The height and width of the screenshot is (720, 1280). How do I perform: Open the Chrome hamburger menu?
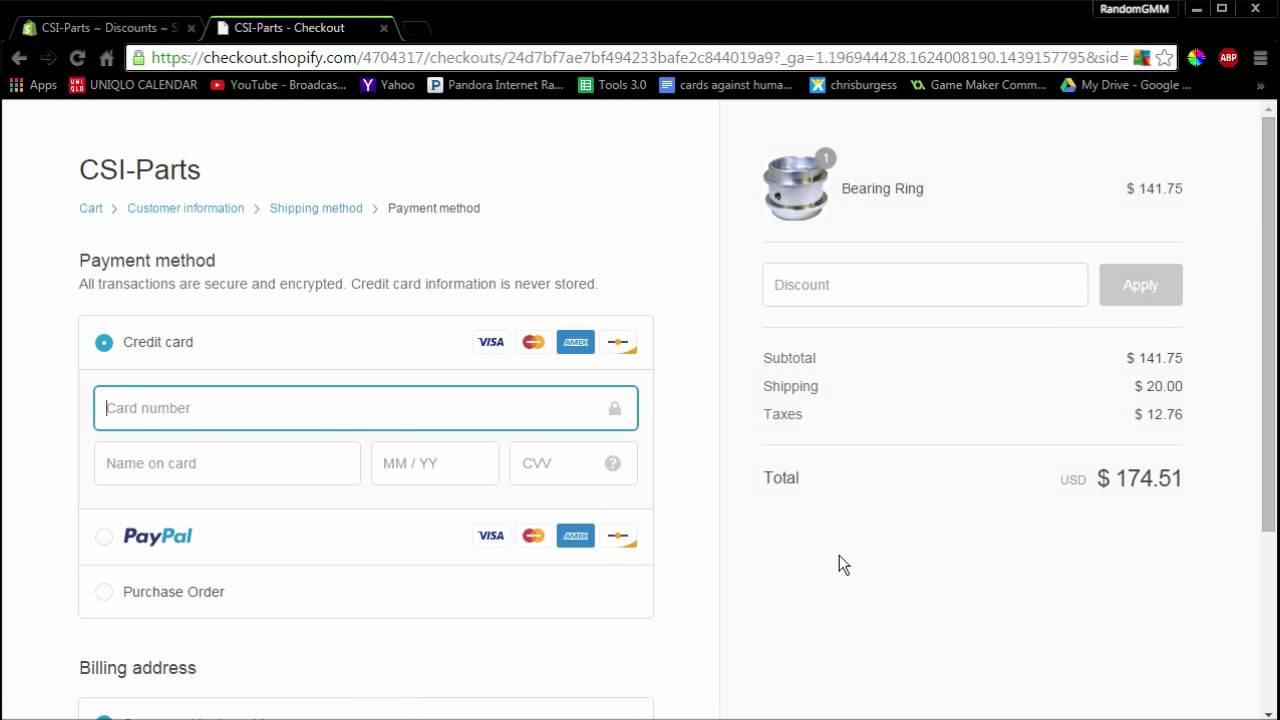[x=1259, y=58]
